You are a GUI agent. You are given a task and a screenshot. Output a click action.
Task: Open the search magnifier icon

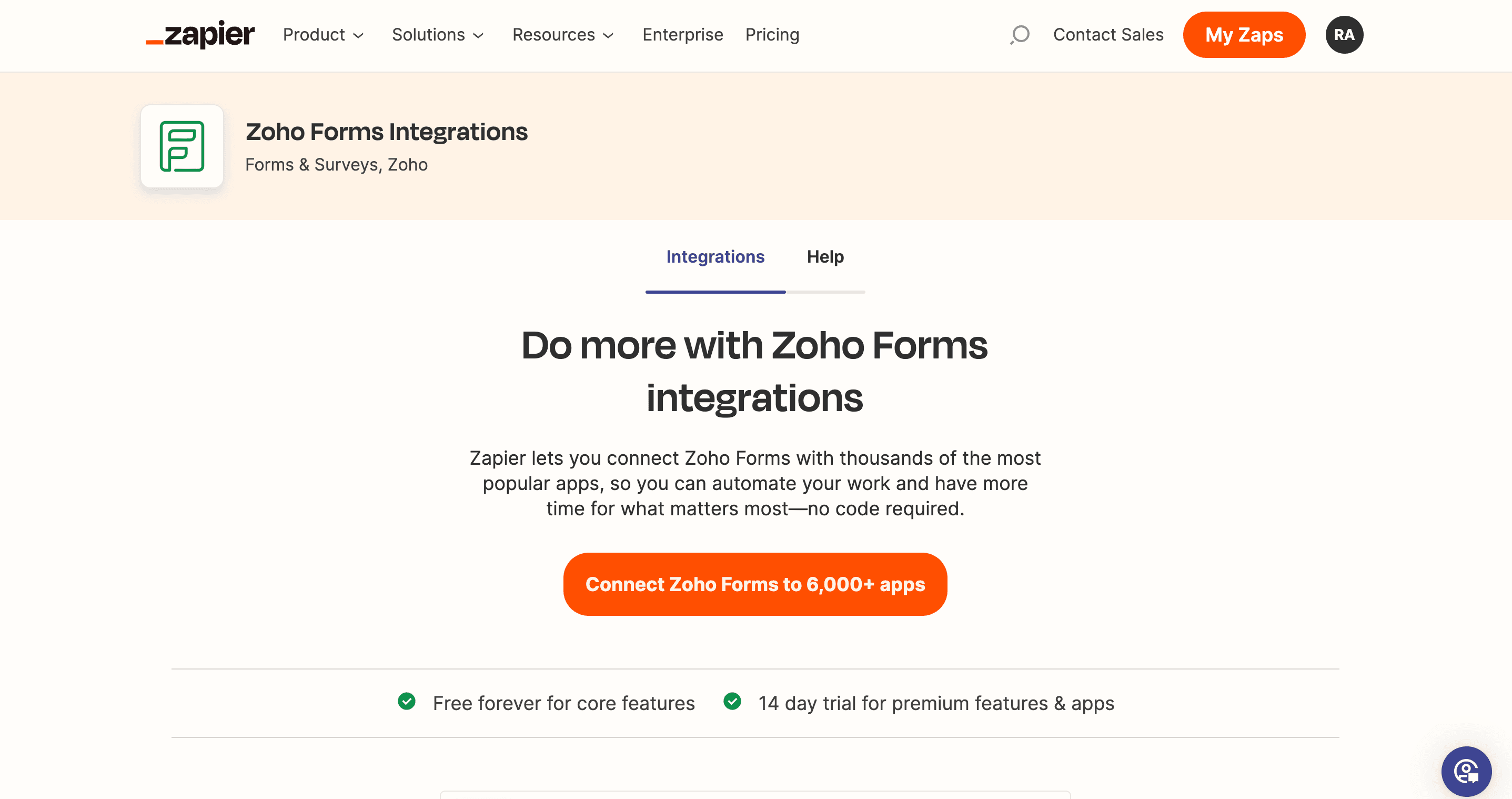[1020, 35]
